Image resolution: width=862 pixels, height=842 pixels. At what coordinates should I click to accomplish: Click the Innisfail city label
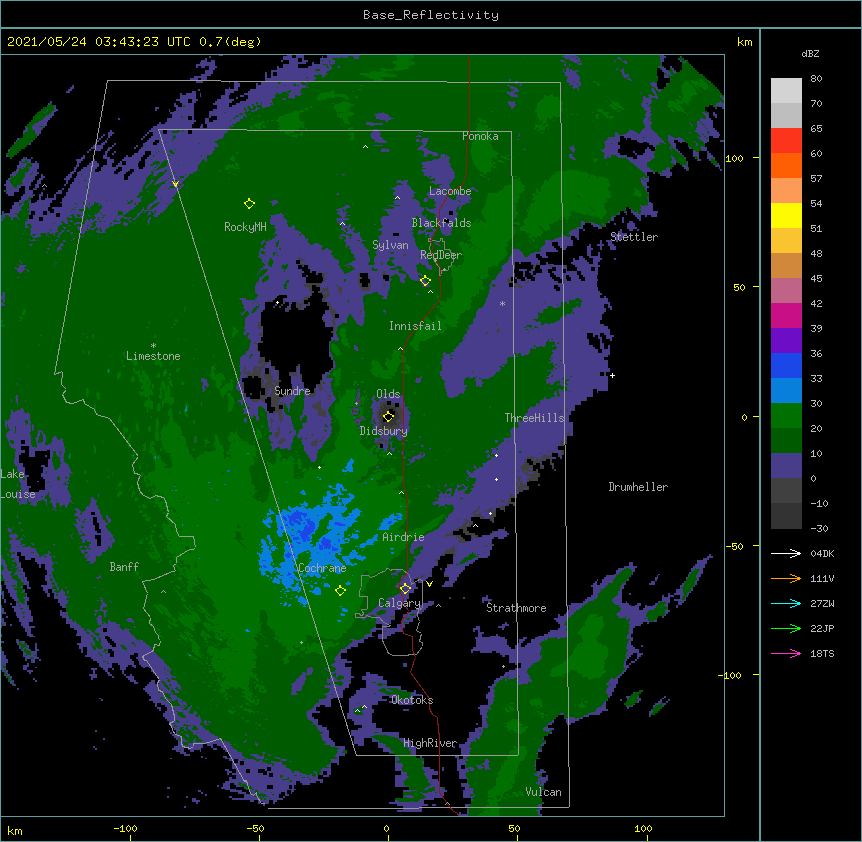point(415,326)
